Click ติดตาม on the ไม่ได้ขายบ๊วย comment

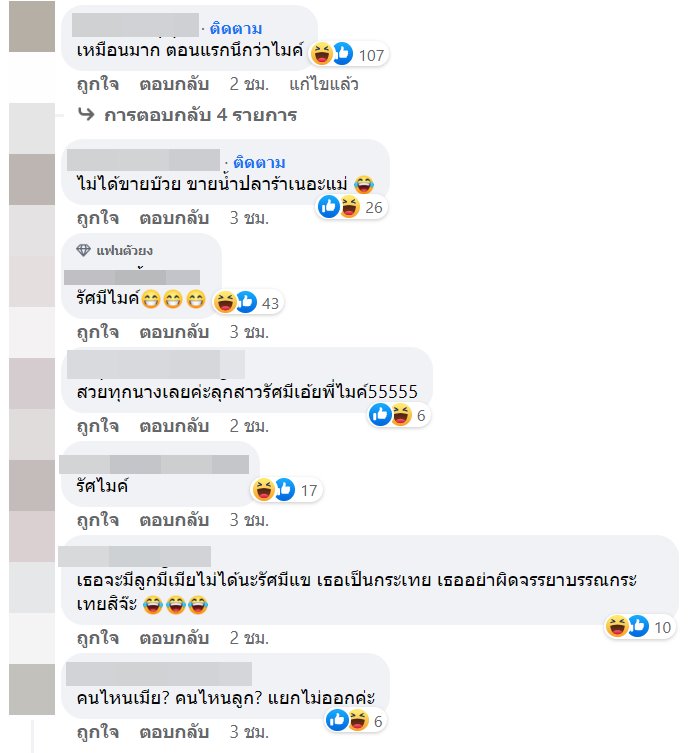pyautogui.click(x=259, y=163)
